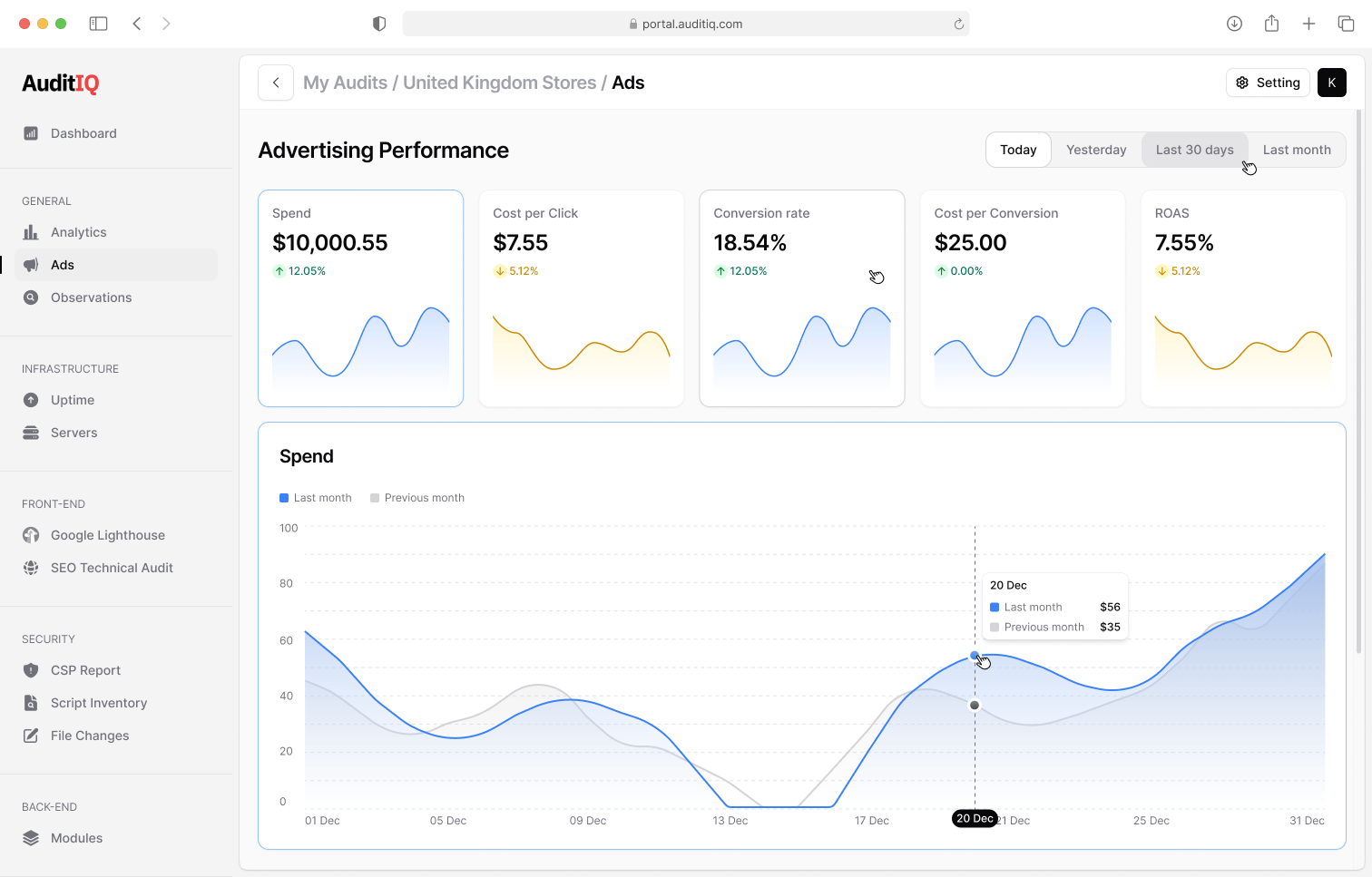Select the ROAS metric card

[x=1243, y=298]
